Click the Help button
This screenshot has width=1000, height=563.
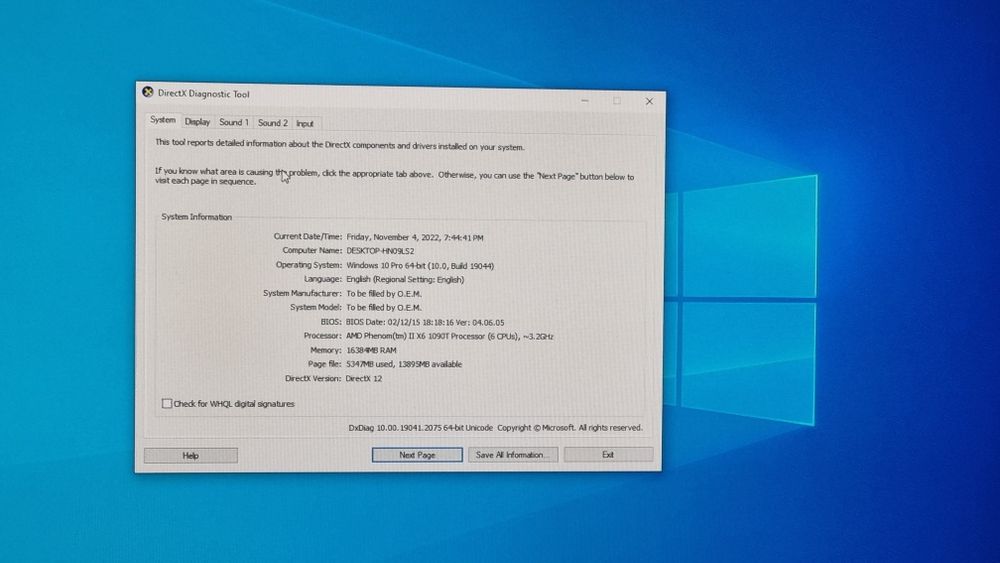coord(191,455)
